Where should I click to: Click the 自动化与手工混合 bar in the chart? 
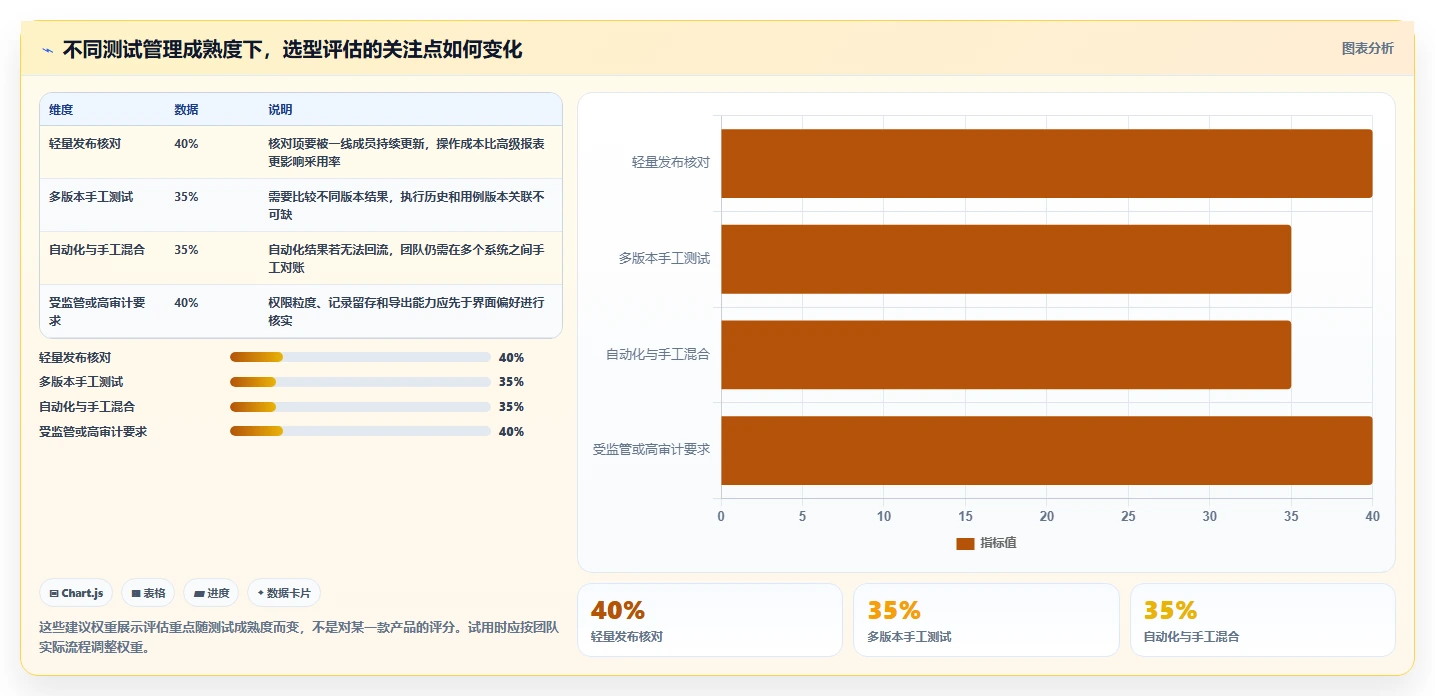[x=1006, y=355]
